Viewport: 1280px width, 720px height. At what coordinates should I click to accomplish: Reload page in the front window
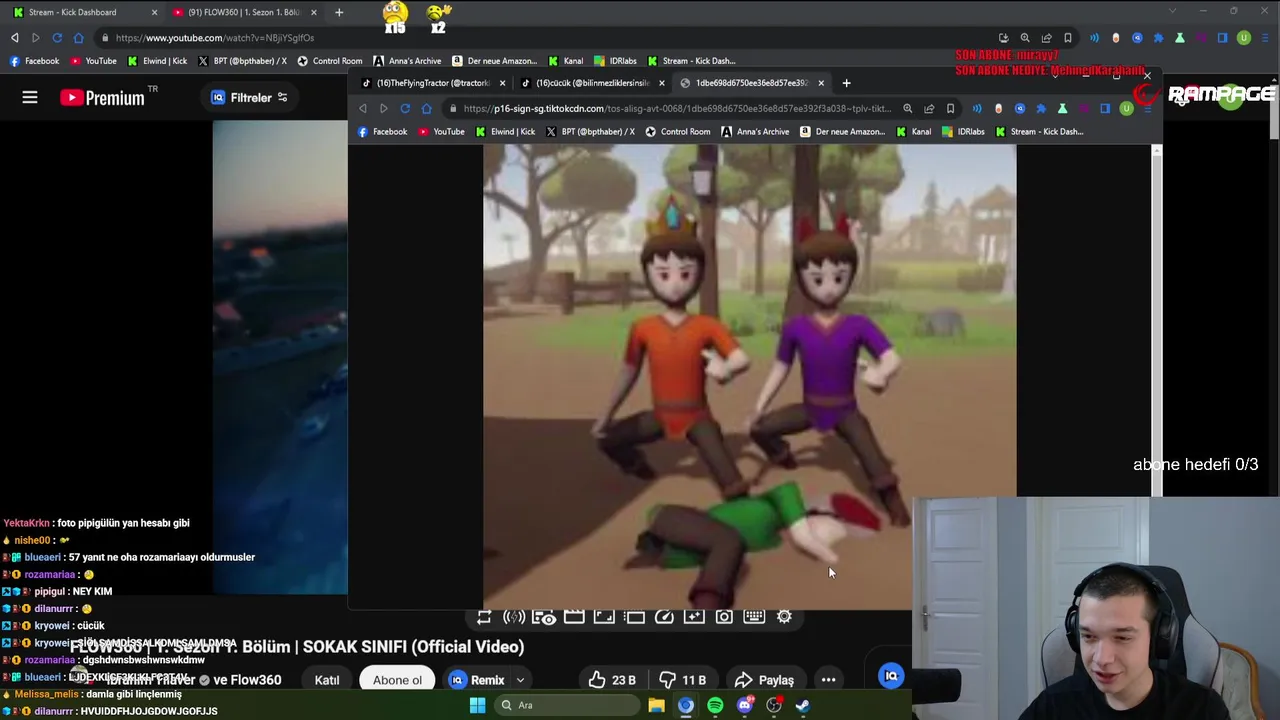[405, 108]
